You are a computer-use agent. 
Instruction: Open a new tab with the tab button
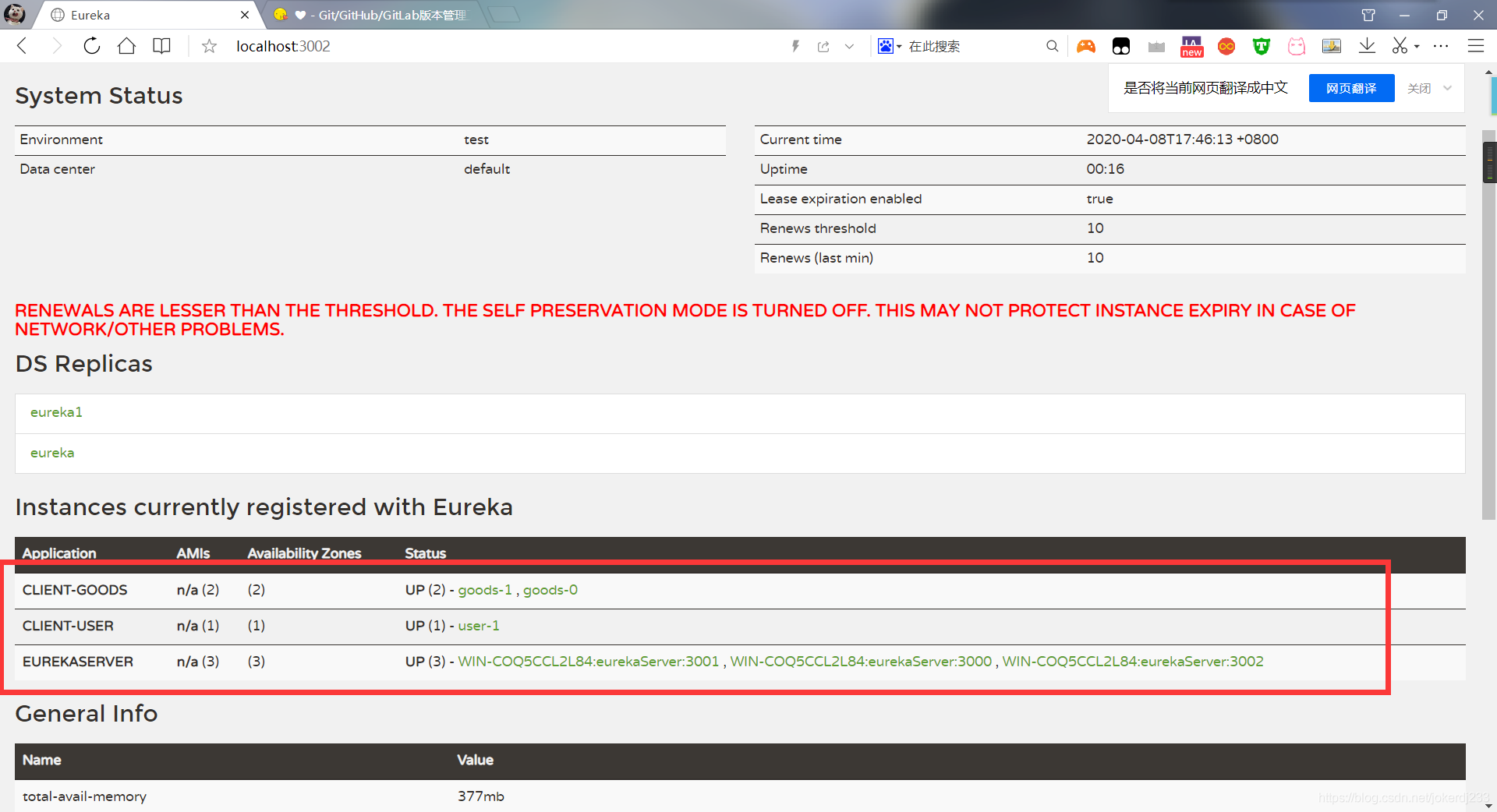coord(504,14)
